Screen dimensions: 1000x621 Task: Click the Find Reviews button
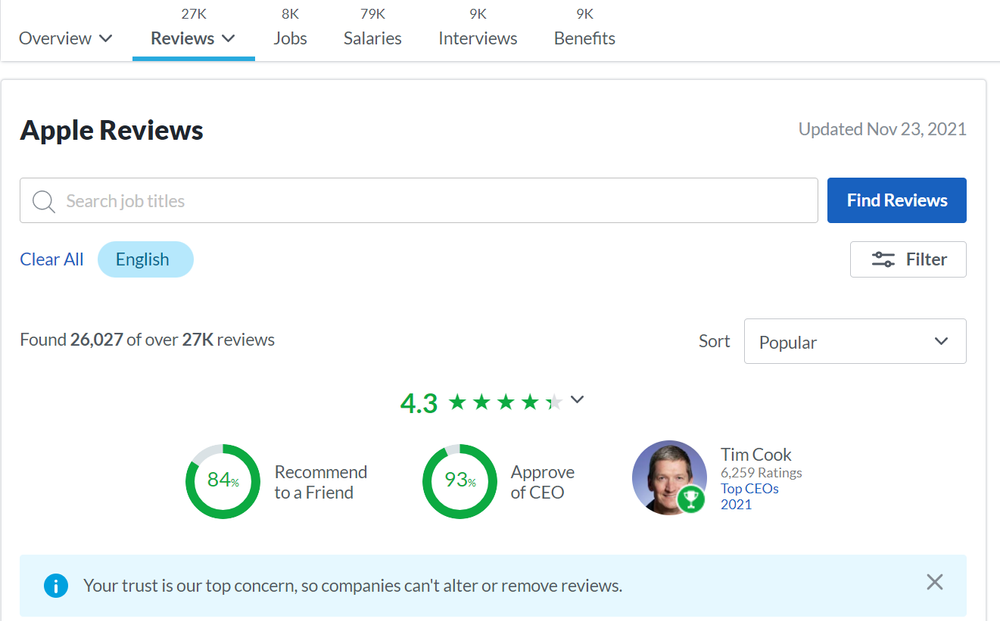coord(897,200)
